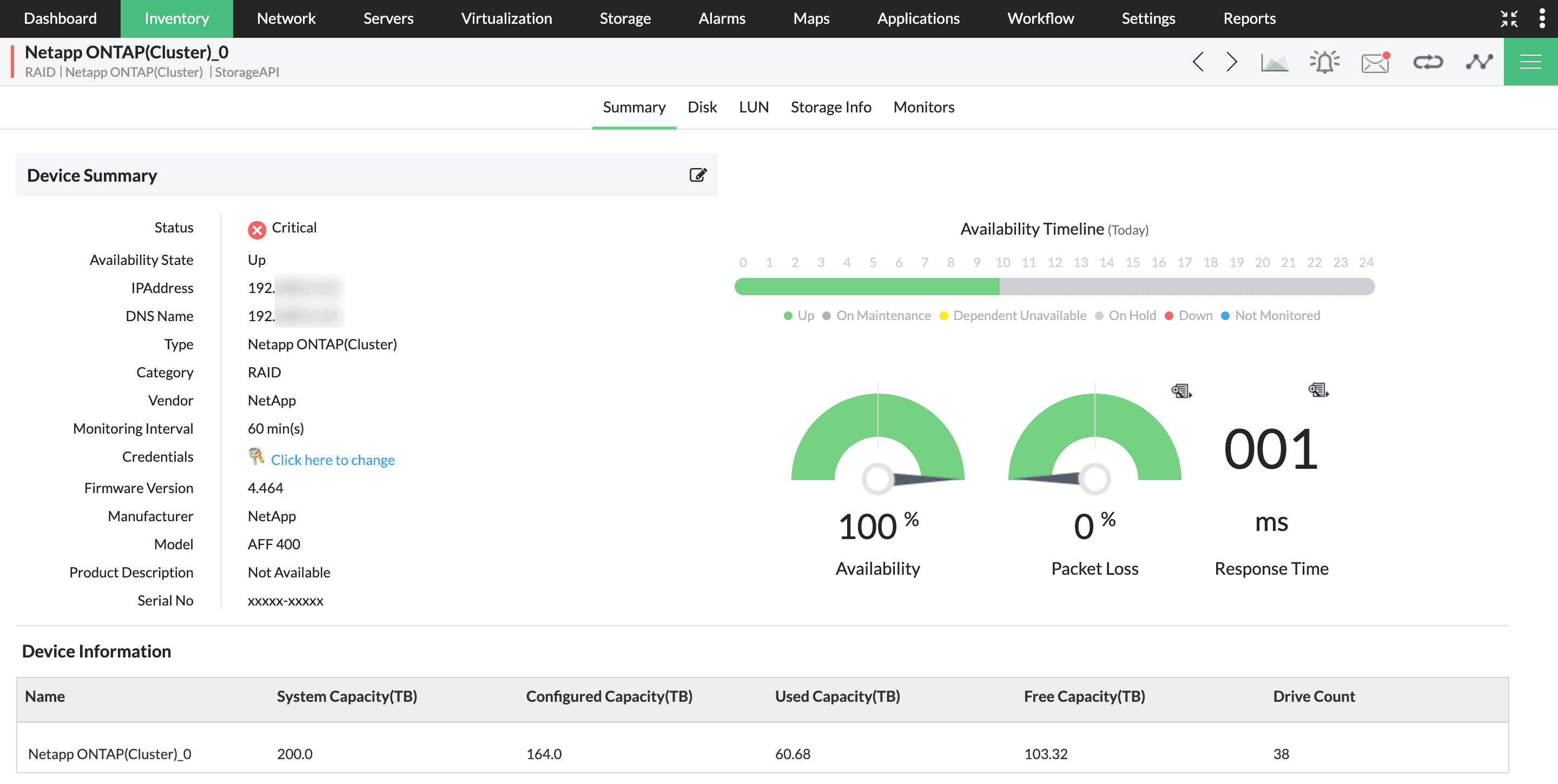Open the mail notification icon
Viewport: 1558px width, 784px height.
point(1376,62)
